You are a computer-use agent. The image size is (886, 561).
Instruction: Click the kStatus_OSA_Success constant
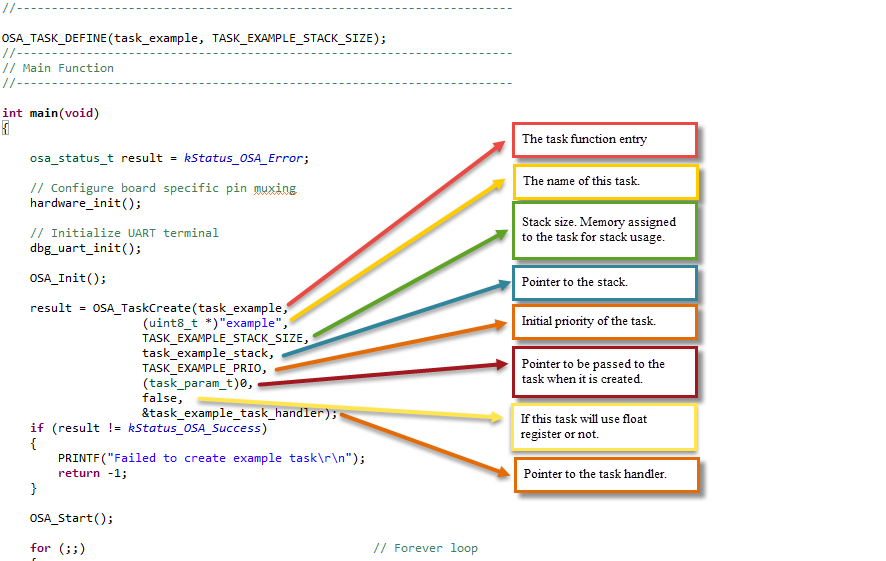(x=194, y=428)
